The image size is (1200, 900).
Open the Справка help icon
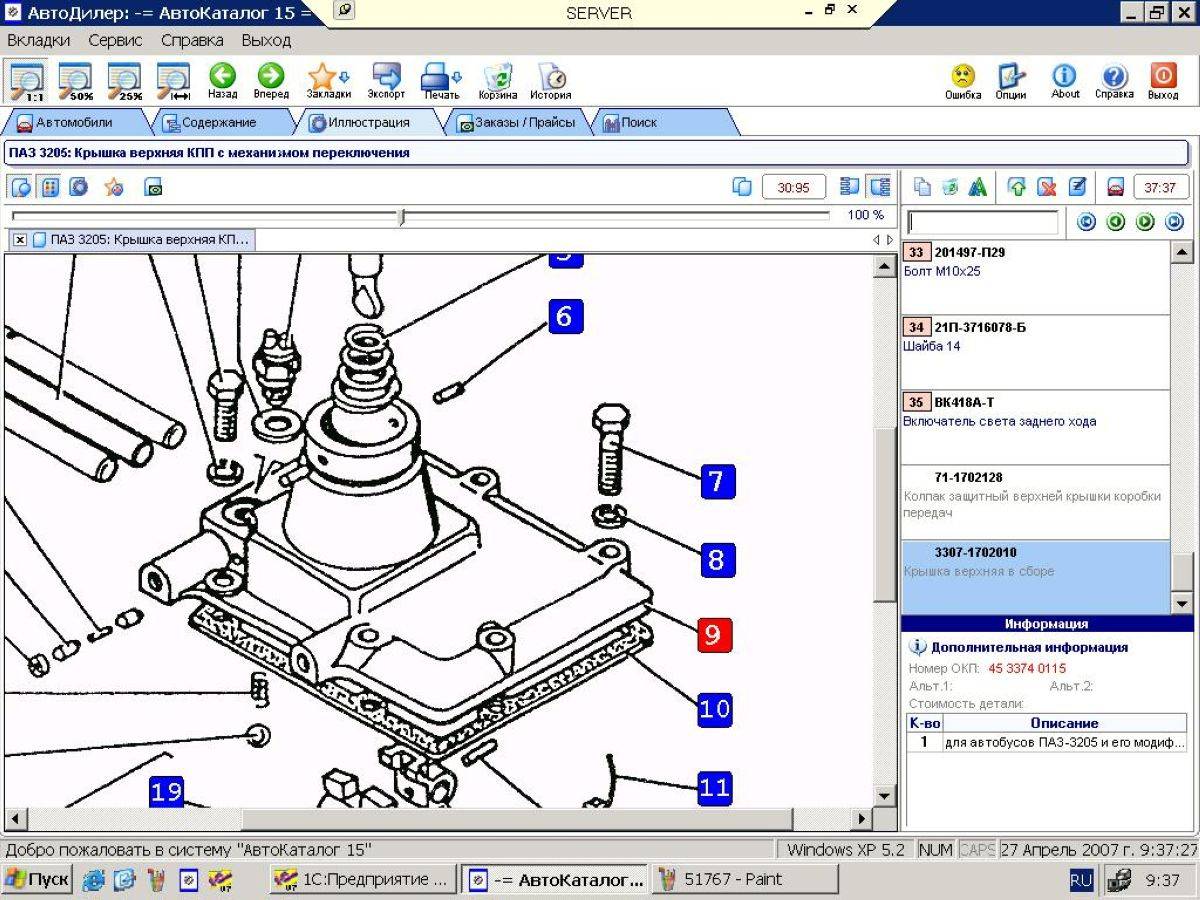[x=1114, y=81]
